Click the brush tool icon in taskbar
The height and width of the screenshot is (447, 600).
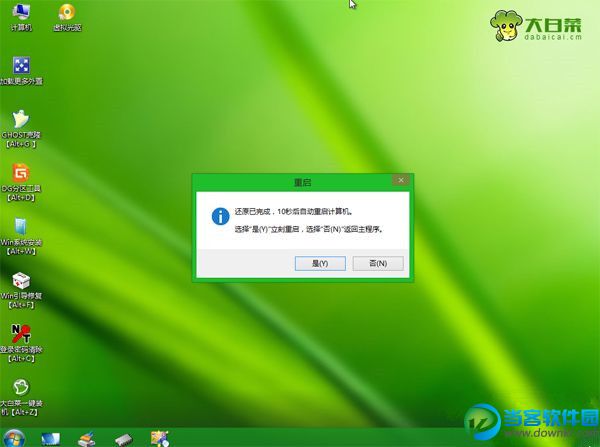(x=87, y=439)
